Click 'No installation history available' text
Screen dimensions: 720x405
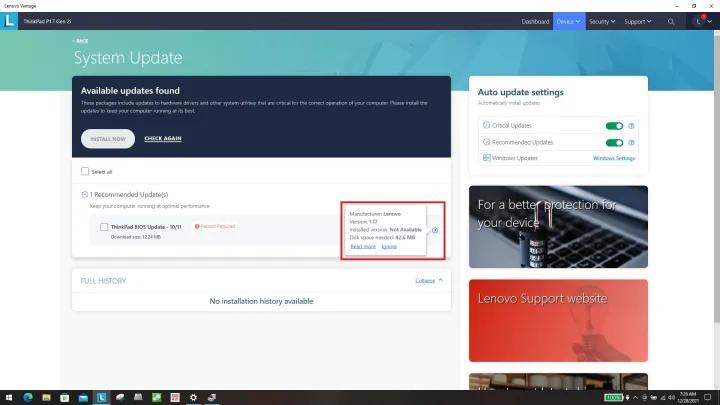point(261,301)
